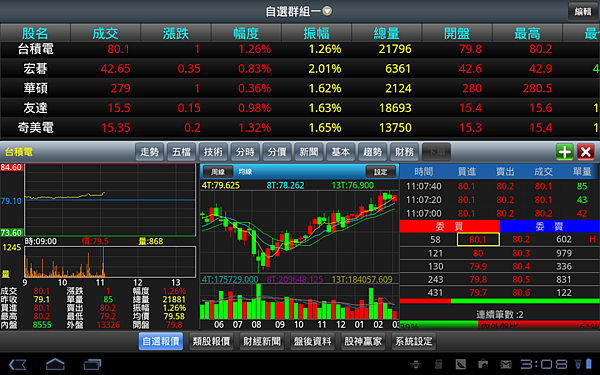Image resolution: width=600 pixels, height=375 pixels.
Task: Open the 基本 tab
Action: [x=341, y=152]
